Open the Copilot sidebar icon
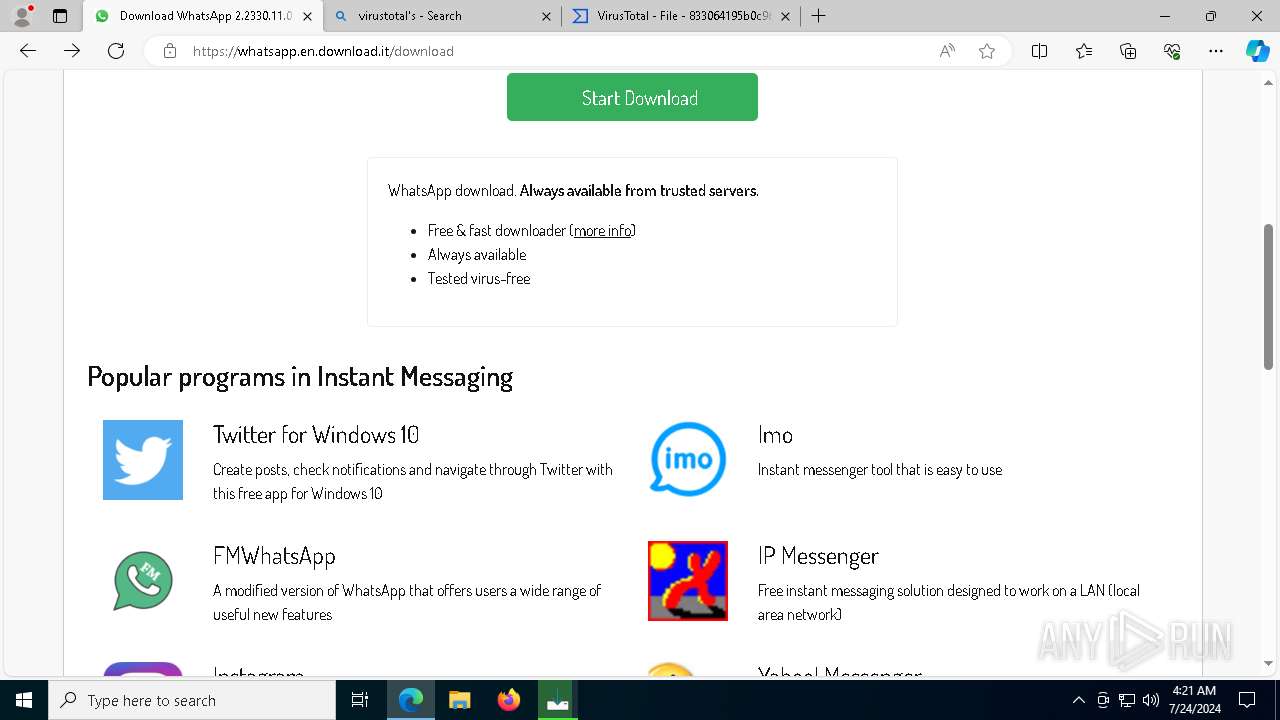Screen dimensions: 1280x720 pos(1258,51)
